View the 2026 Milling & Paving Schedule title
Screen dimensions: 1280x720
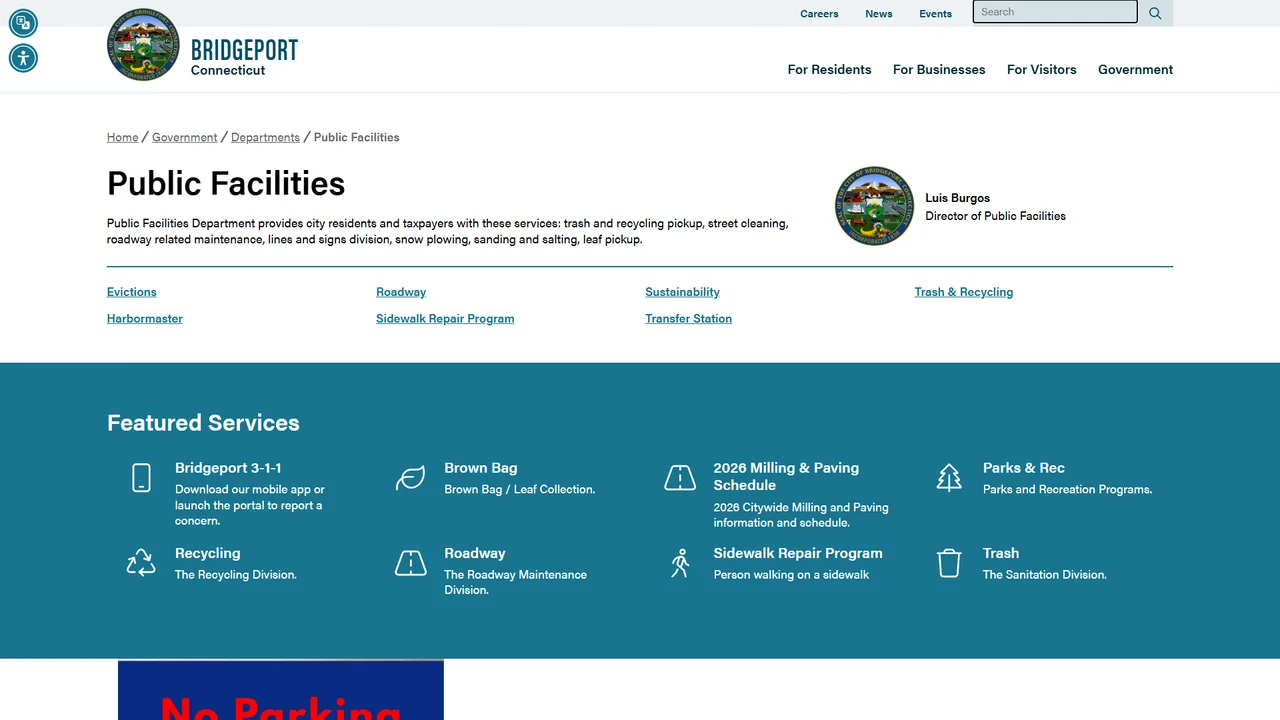(x=786, y=476)
